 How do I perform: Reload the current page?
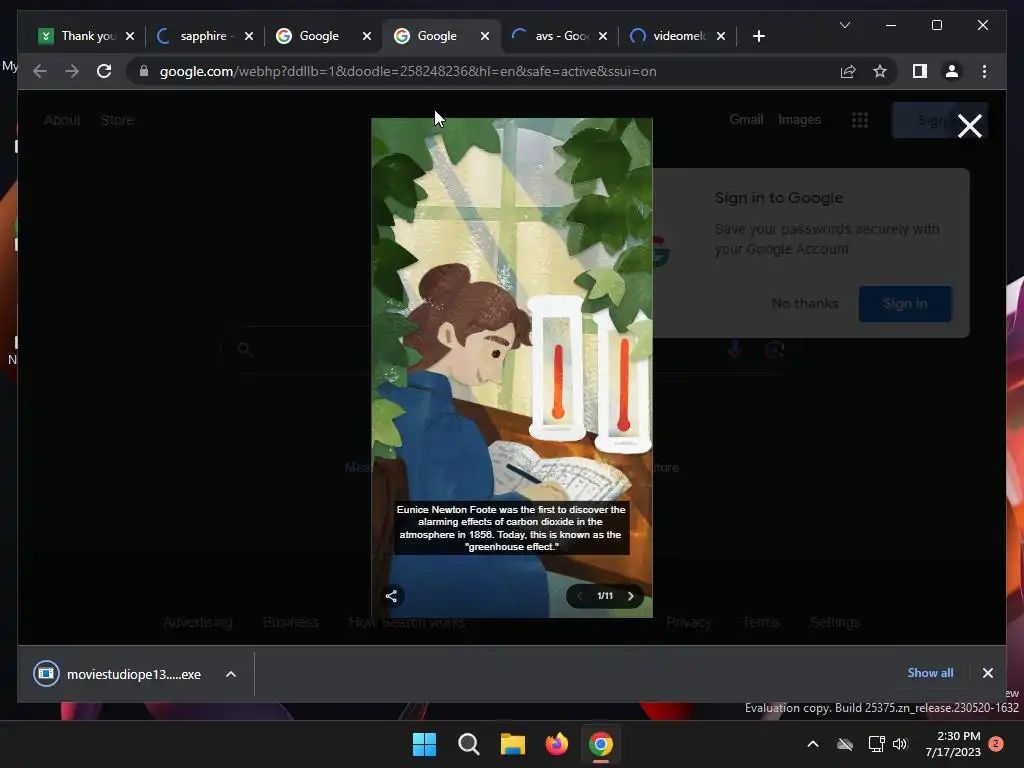point(104,71)
